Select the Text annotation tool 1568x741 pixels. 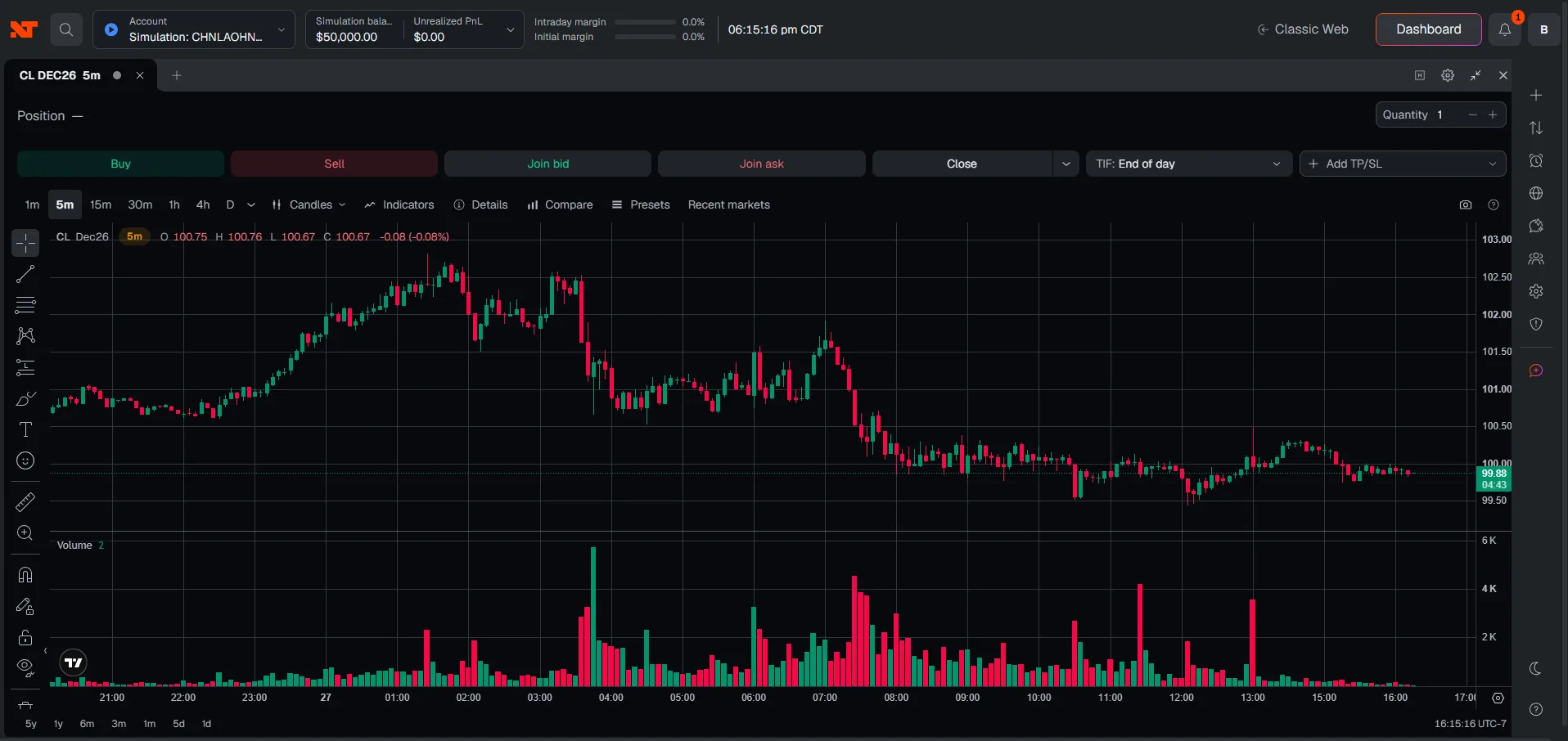25,429
